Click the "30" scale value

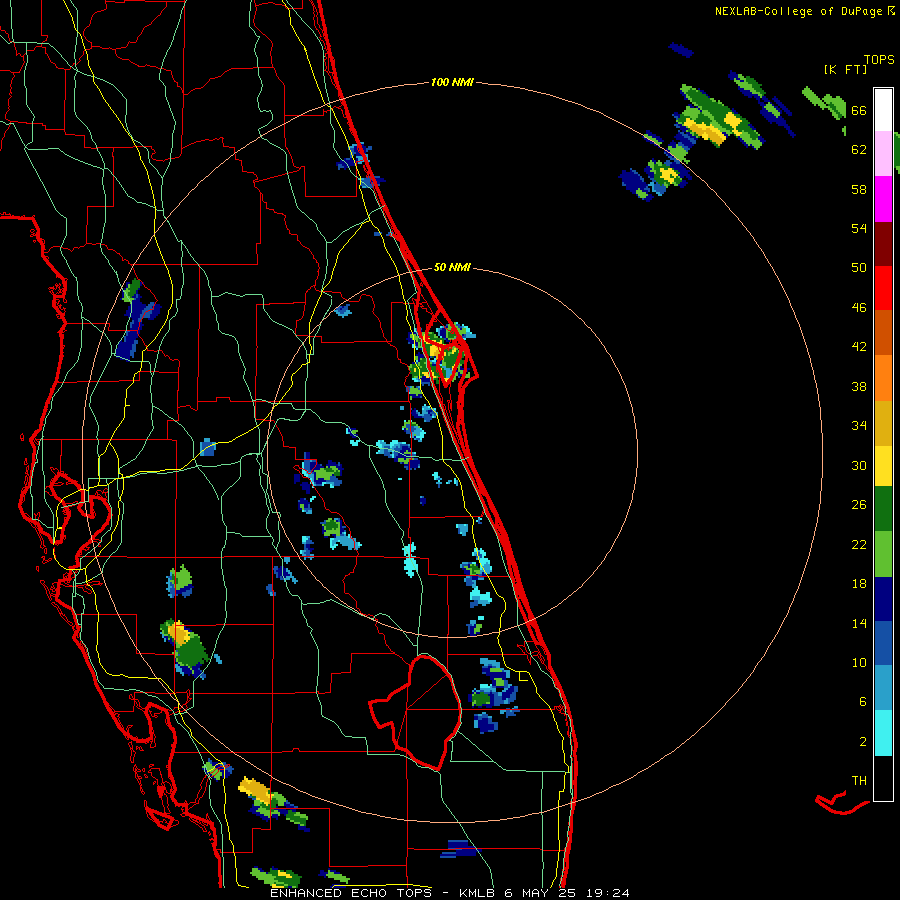(x=859, y=465)
